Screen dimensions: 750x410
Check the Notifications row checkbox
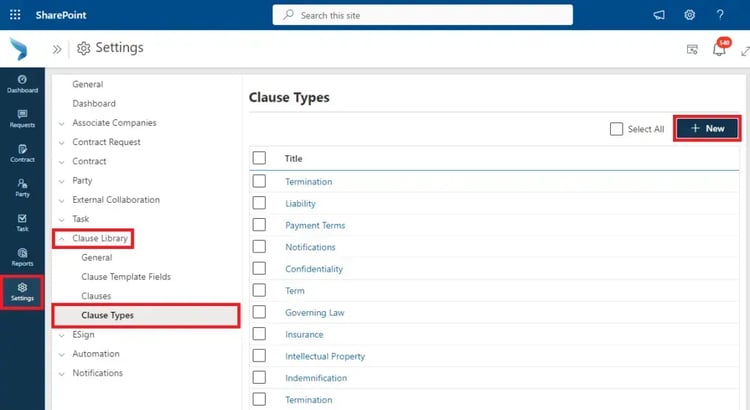click(x=259, y=246)
